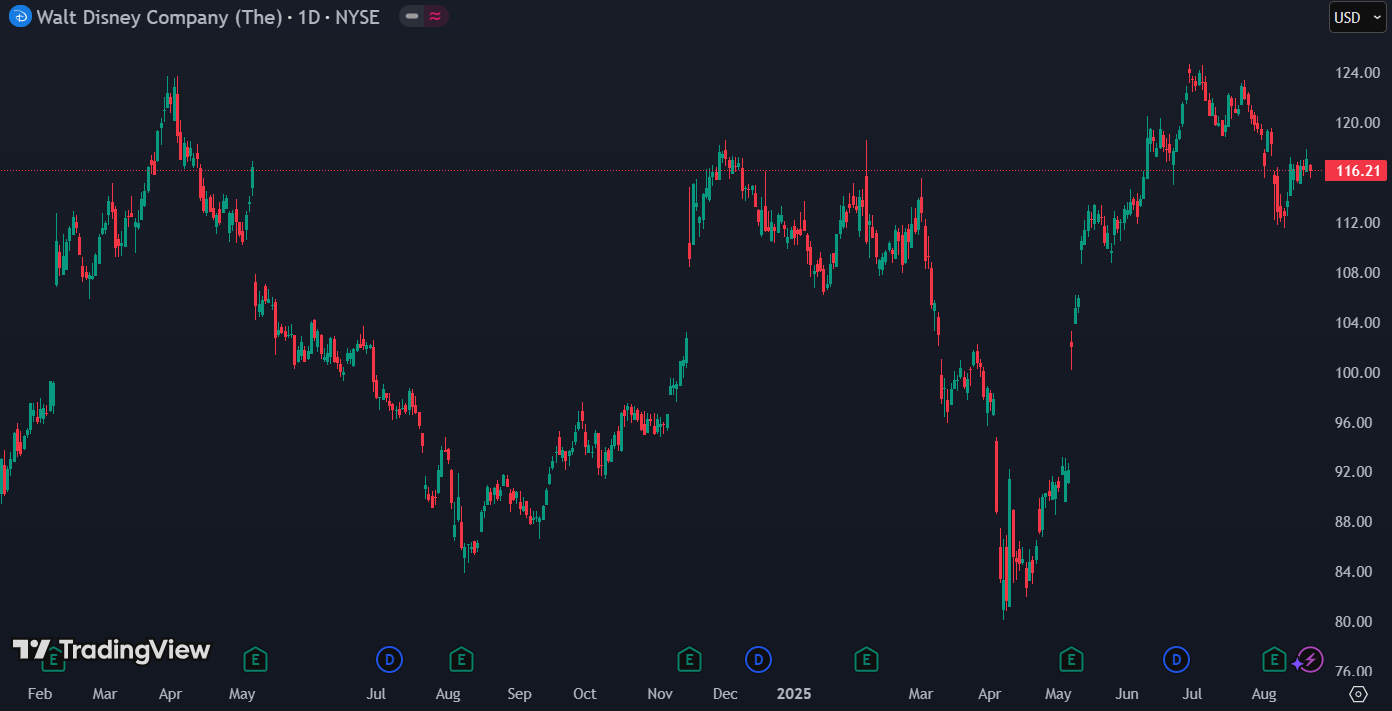Open the earnings marker beside Aug 2024
The image size is (1392, 711).
(x=461, y=659)
